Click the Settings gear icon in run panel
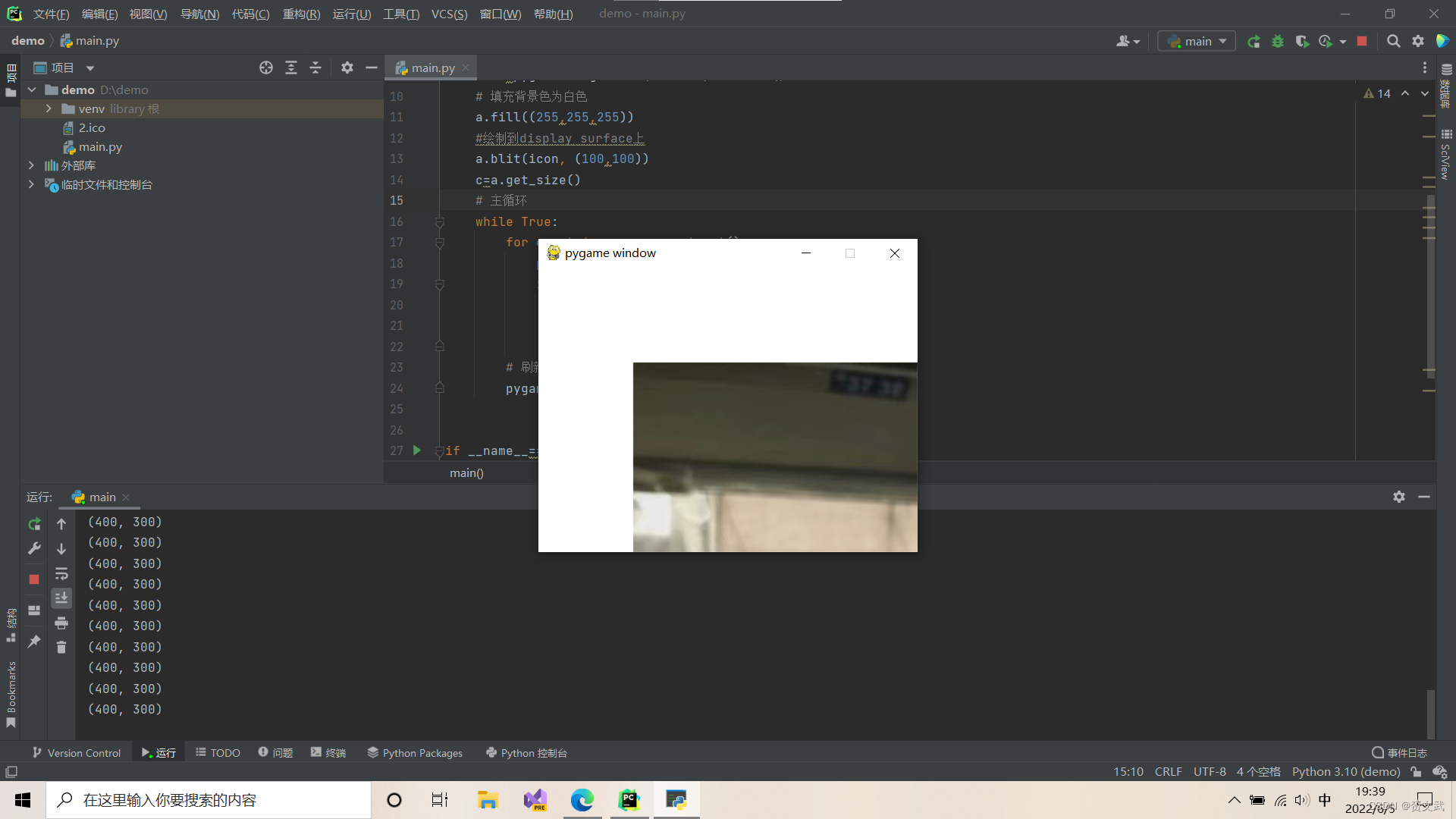 (1399, 497)
